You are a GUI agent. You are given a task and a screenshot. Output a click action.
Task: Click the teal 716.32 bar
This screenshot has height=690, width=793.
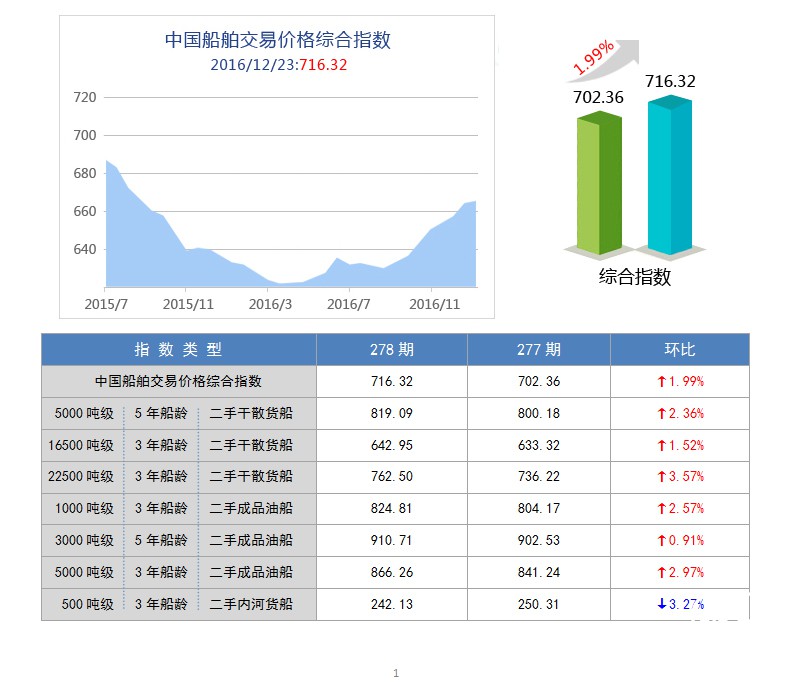click(x=670, y=175)
